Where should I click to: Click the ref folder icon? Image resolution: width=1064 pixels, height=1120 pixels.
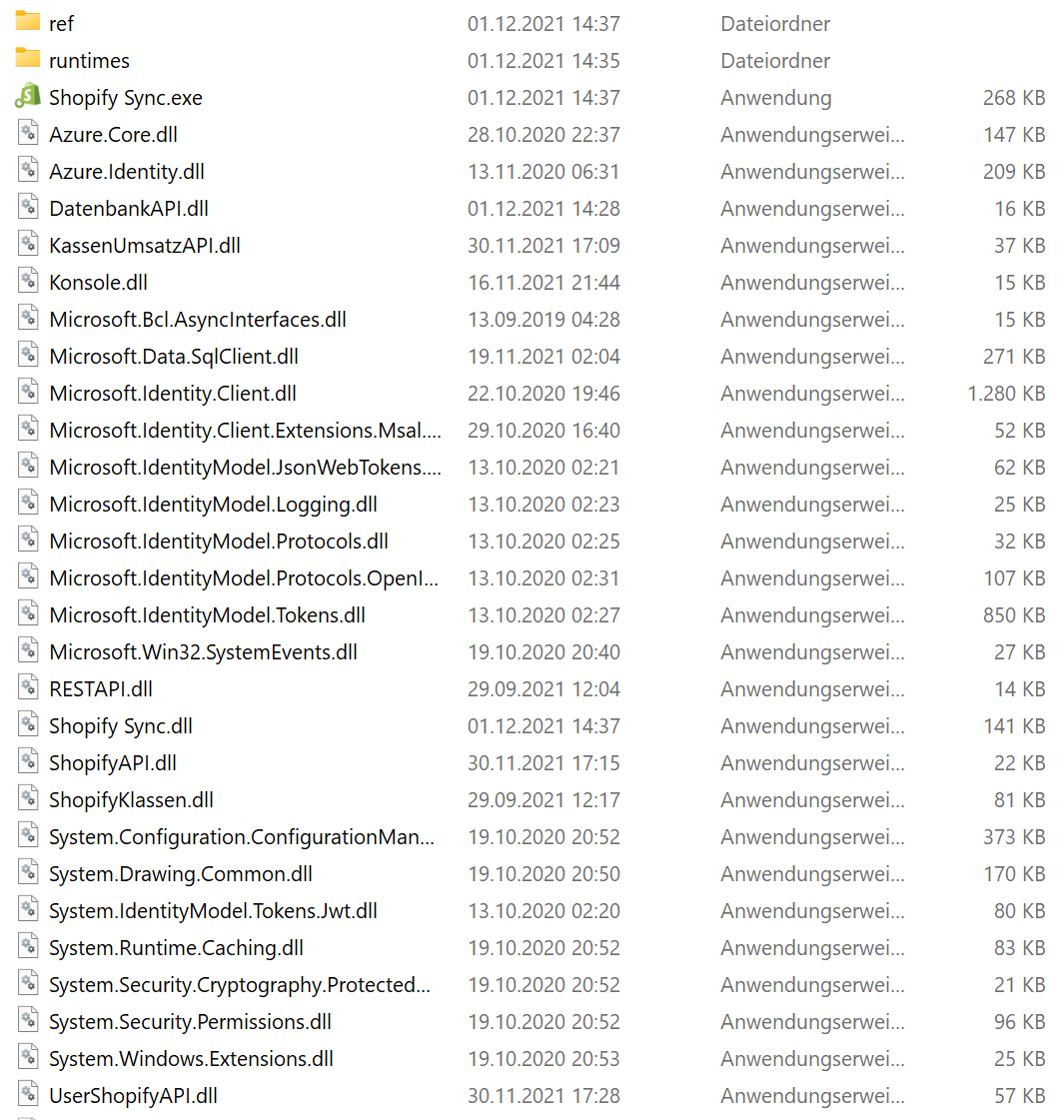click(28, 21)
